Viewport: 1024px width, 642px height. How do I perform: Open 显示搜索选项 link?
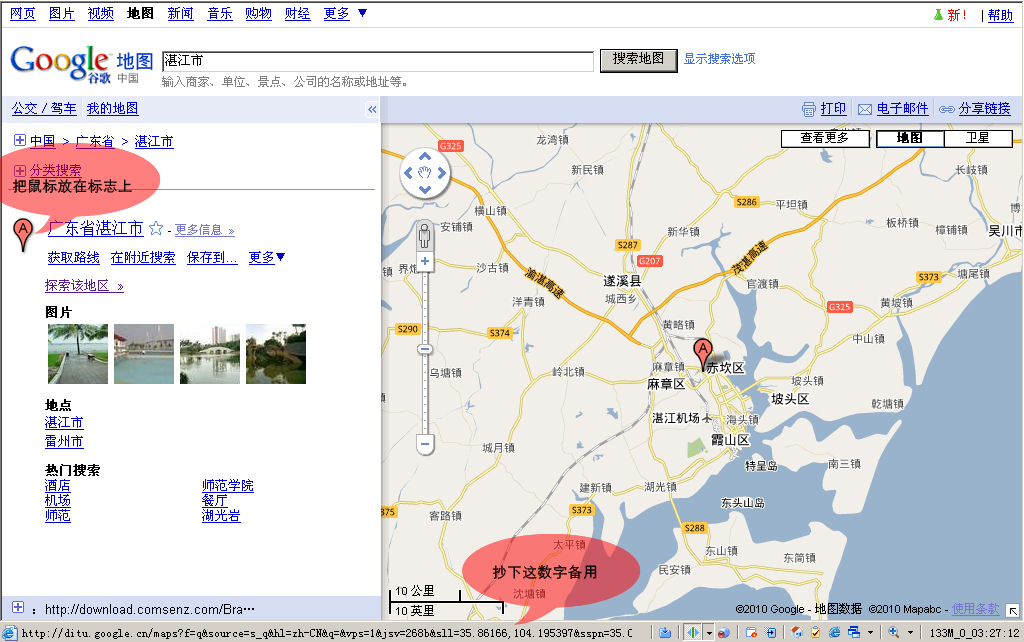point(719,59)
